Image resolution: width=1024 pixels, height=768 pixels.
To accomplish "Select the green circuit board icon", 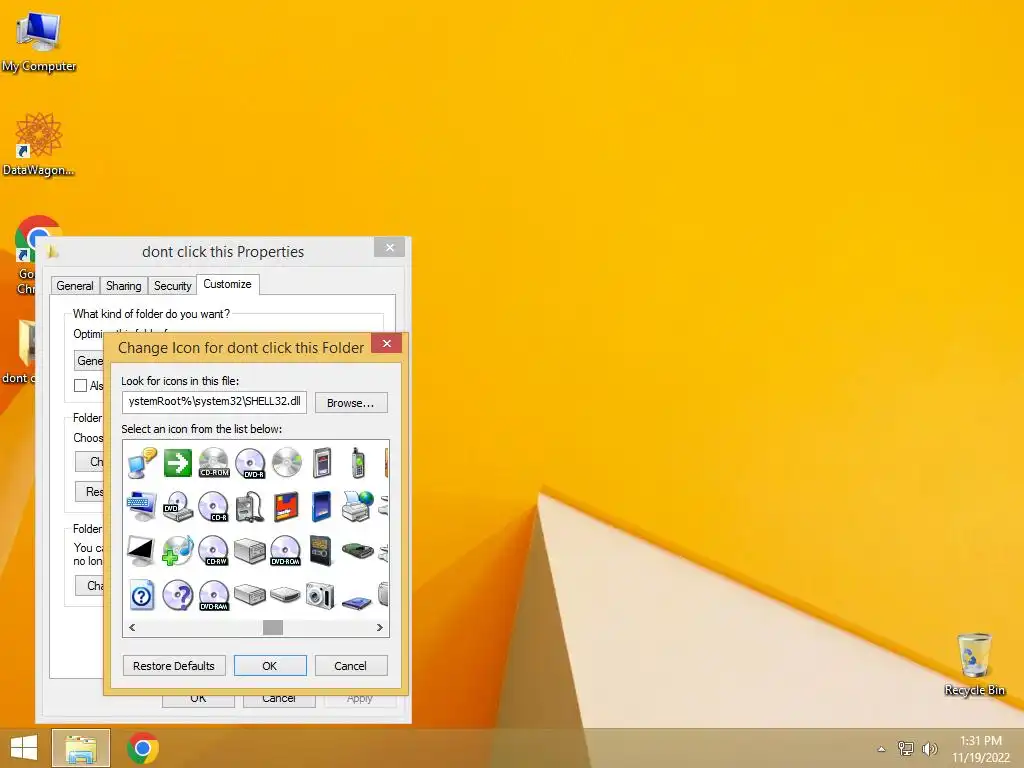I will point(357,551).
